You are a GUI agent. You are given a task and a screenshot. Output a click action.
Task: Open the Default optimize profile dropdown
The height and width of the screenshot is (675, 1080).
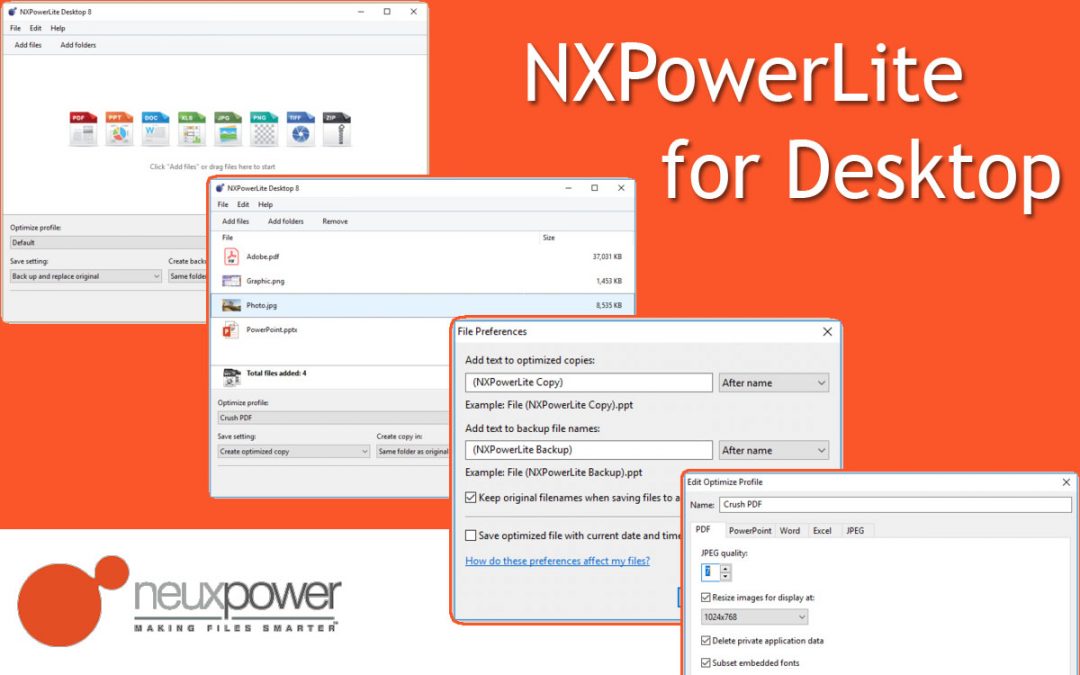click(108, 242)
